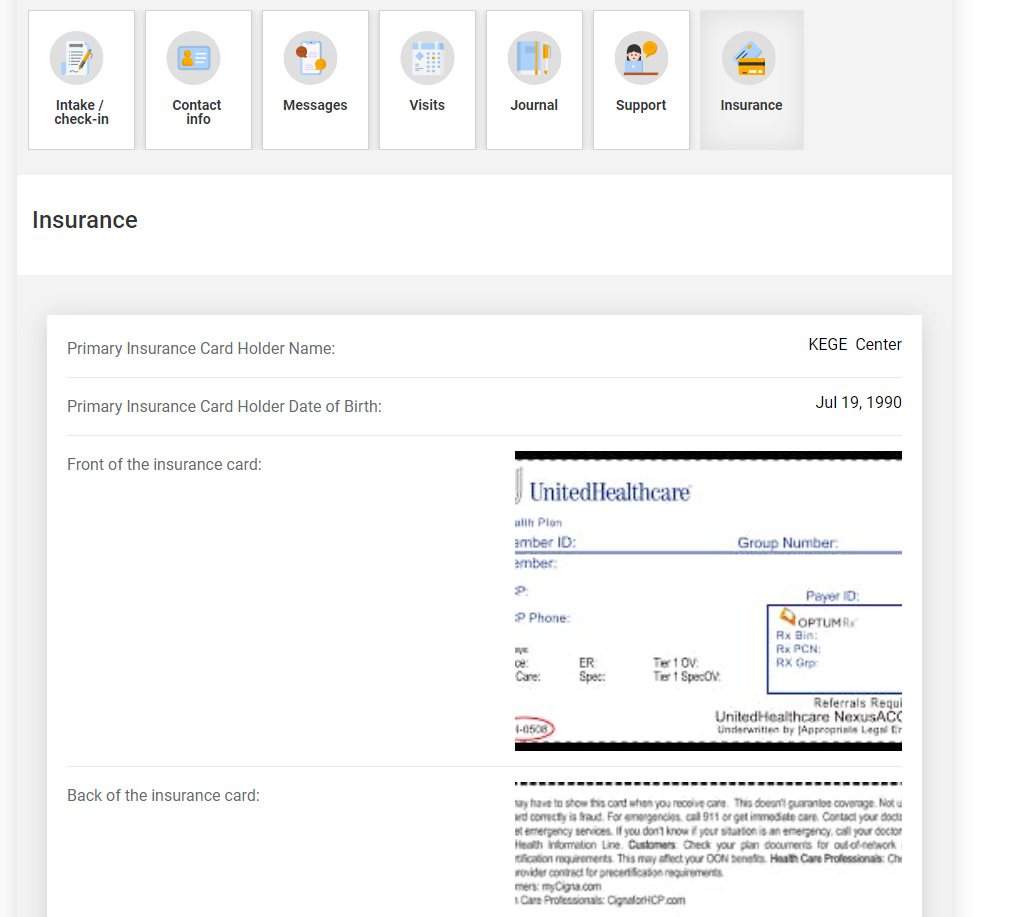Image resolution: width=1014 pixels, height=917 pixels.
Task: Select the card holder name KEGE Center
Action: coord(854,345)
